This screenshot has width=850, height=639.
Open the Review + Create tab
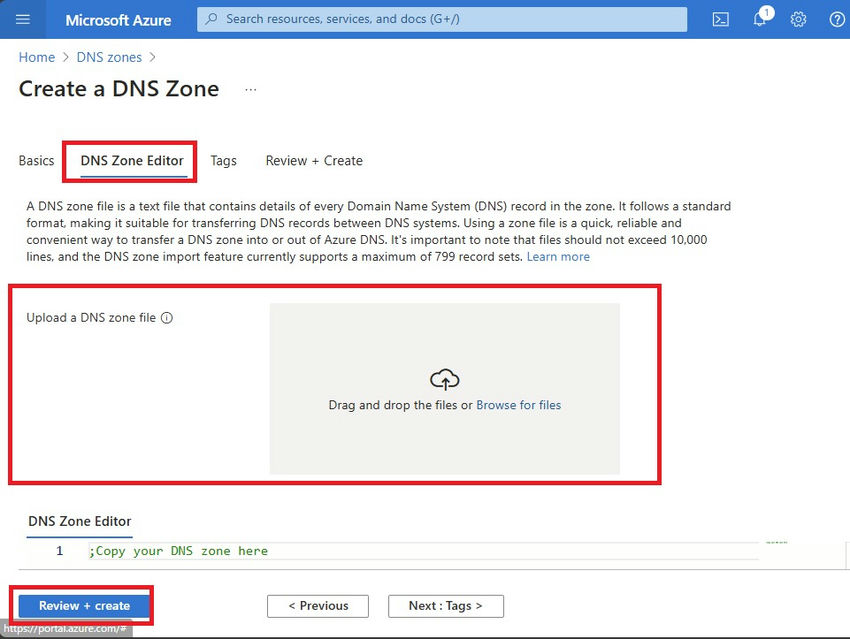[x=313, y=160]
